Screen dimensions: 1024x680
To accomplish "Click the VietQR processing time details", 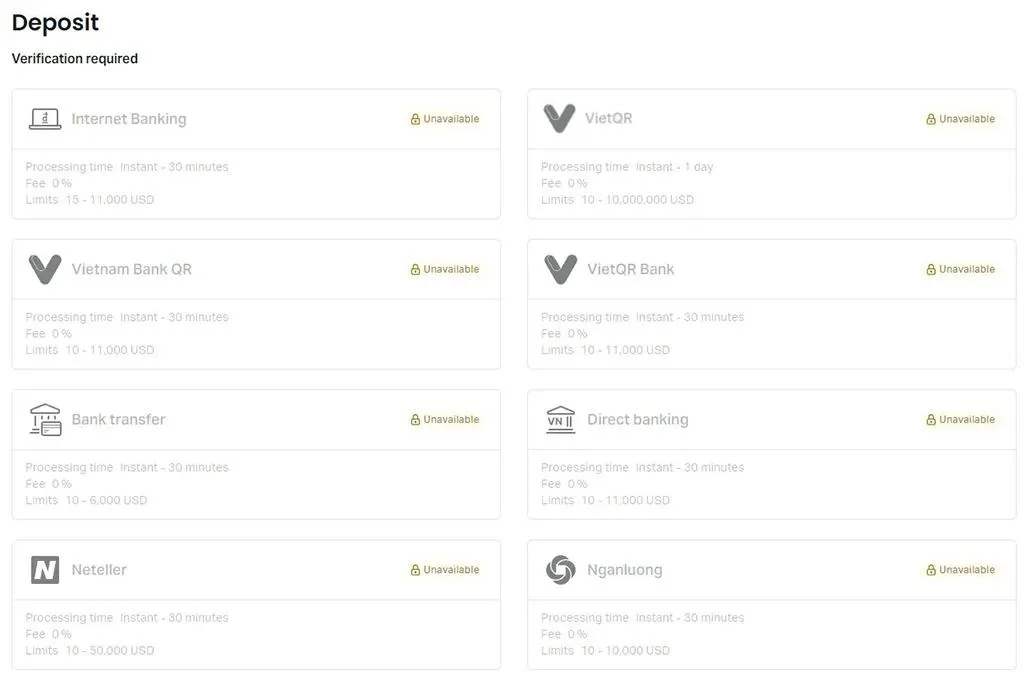I will point(627,167).
